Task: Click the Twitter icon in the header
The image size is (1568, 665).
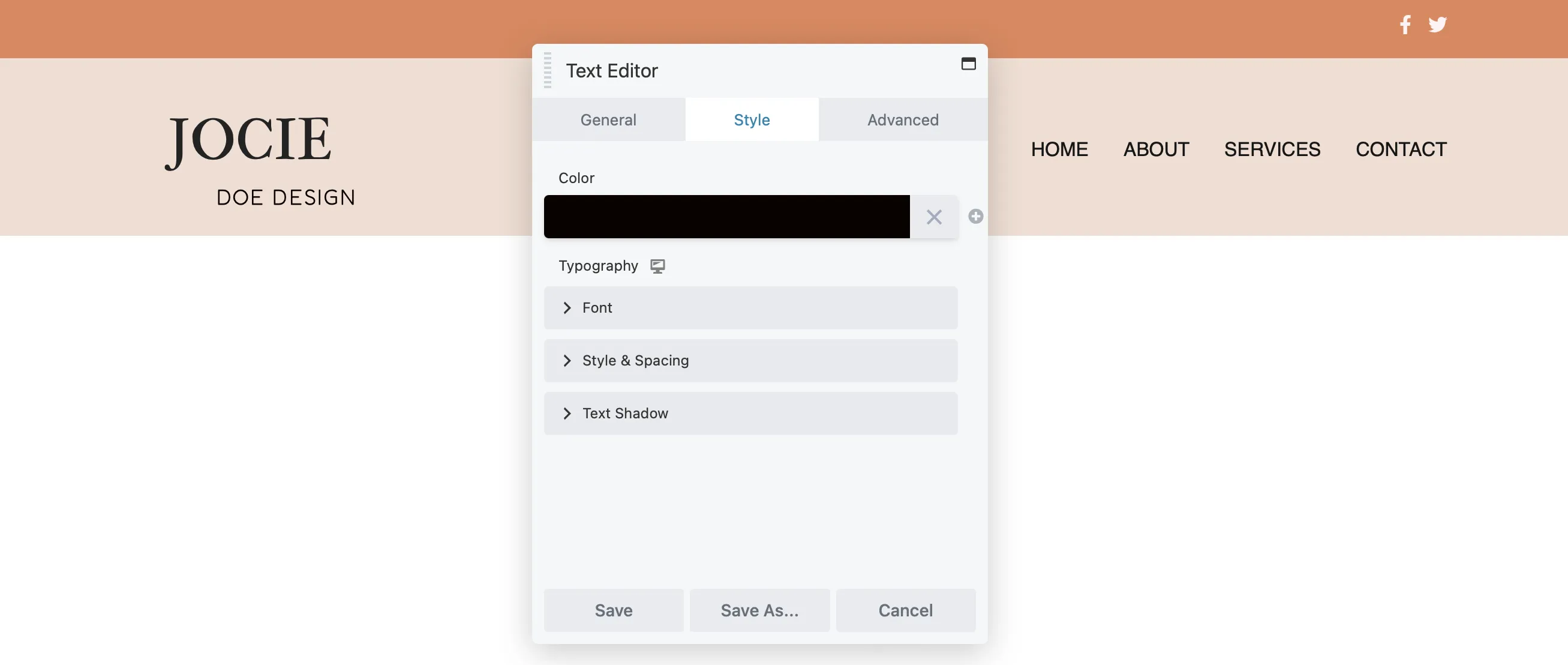Action: pos(1438,24)
